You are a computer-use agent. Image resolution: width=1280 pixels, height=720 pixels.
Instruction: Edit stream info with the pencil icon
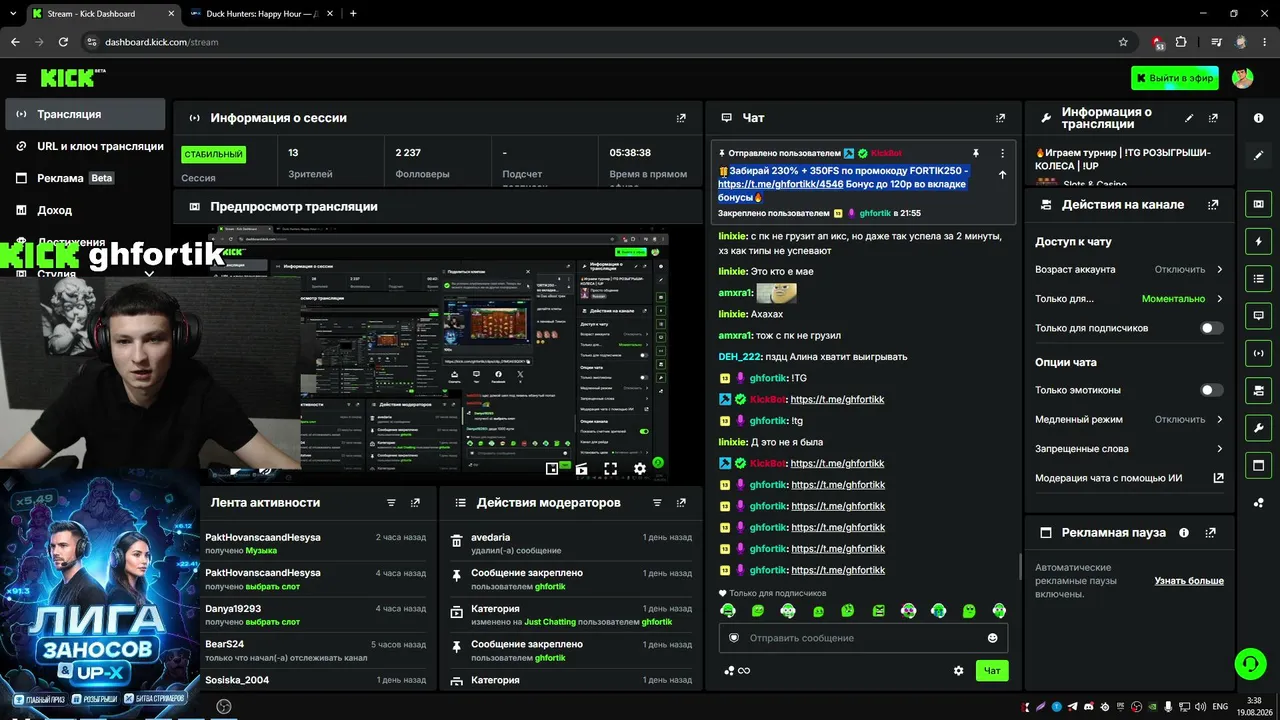click(1189, 118)
